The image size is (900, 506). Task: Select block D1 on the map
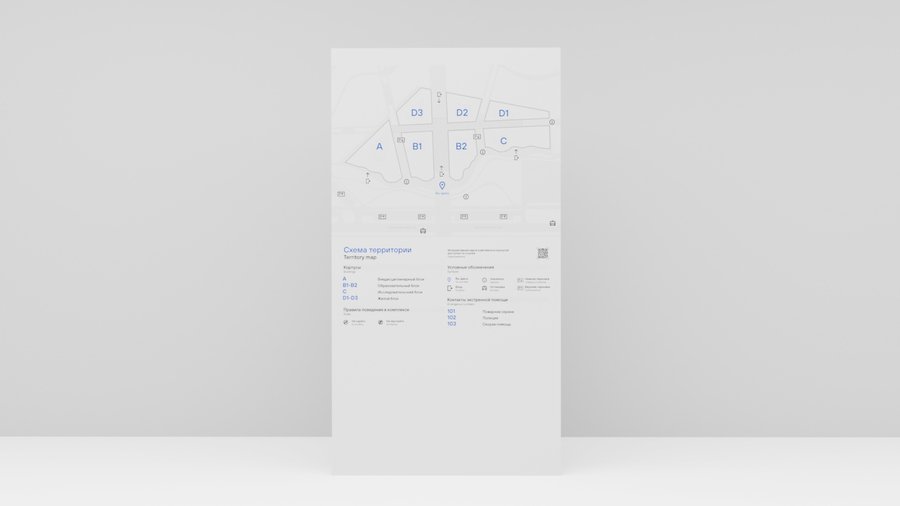(503, 113)
